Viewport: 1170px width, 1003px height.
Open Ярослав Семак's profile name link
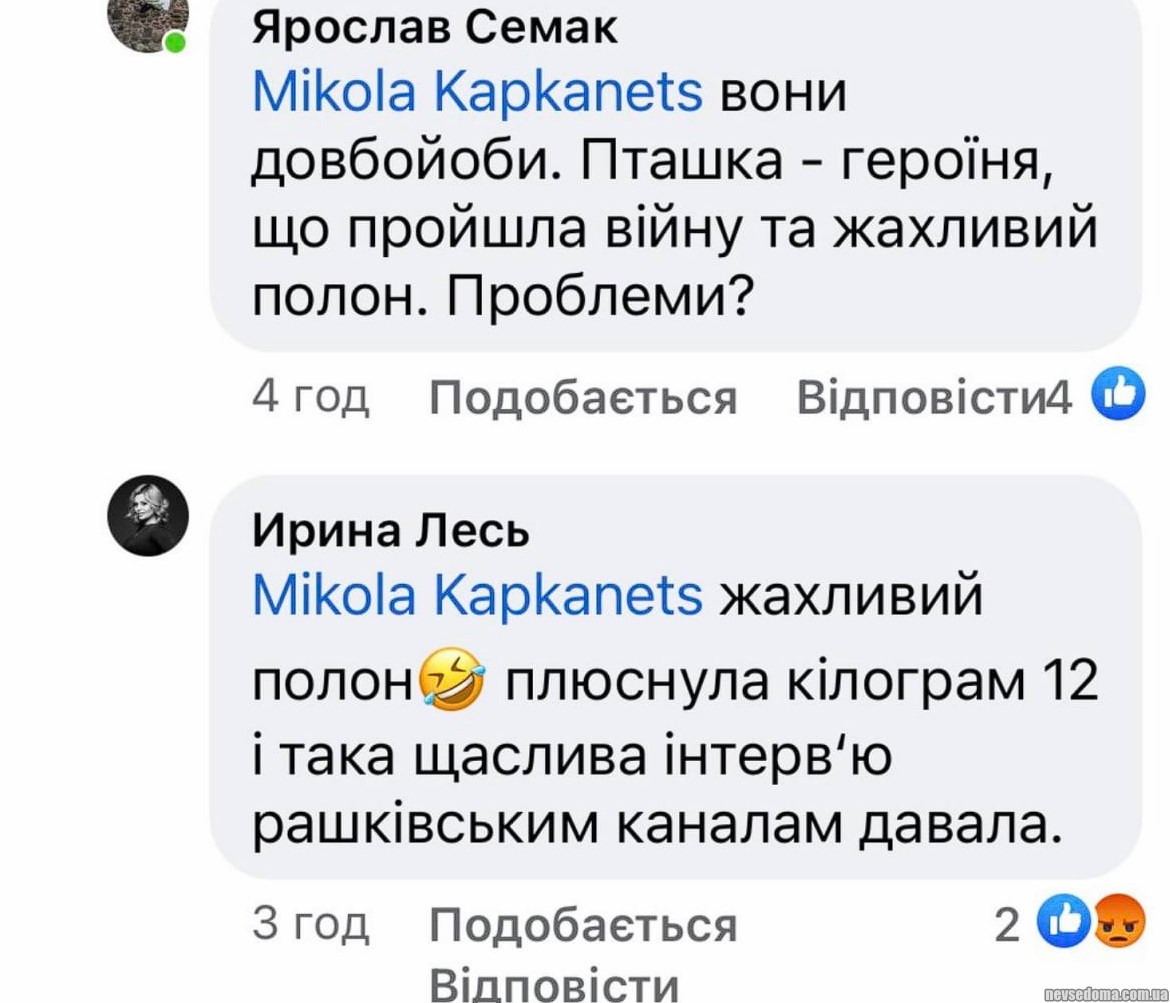434,29
